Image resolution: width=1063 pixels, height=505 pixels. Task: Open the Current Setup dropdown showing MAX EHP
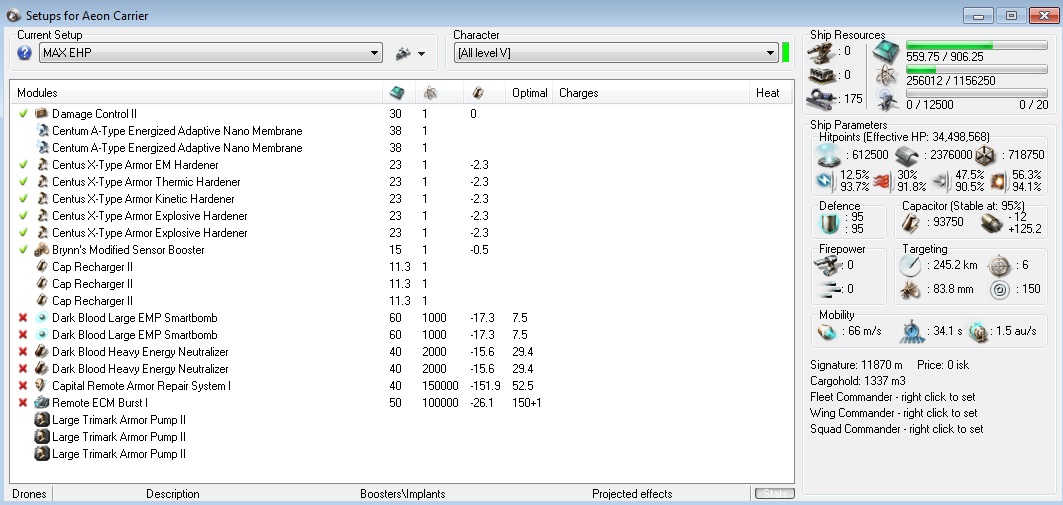211,53
